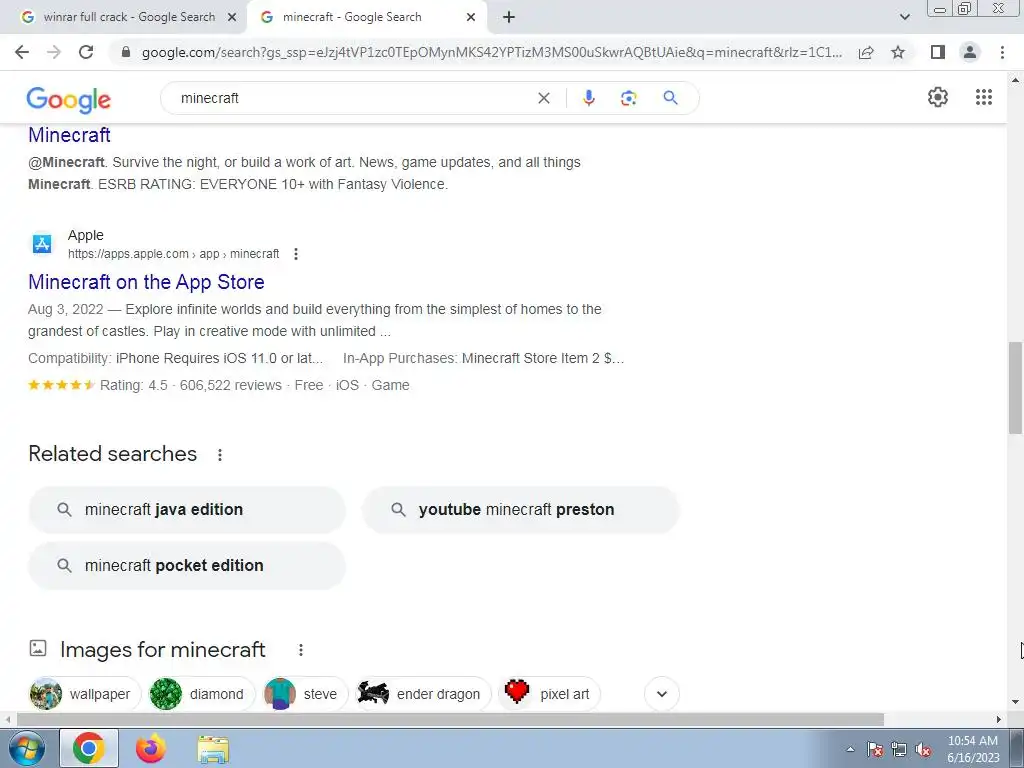This screenshot has width=1024, height=768.
Task: Launch Firefox from the taskbar
Action: coord(151,748)
